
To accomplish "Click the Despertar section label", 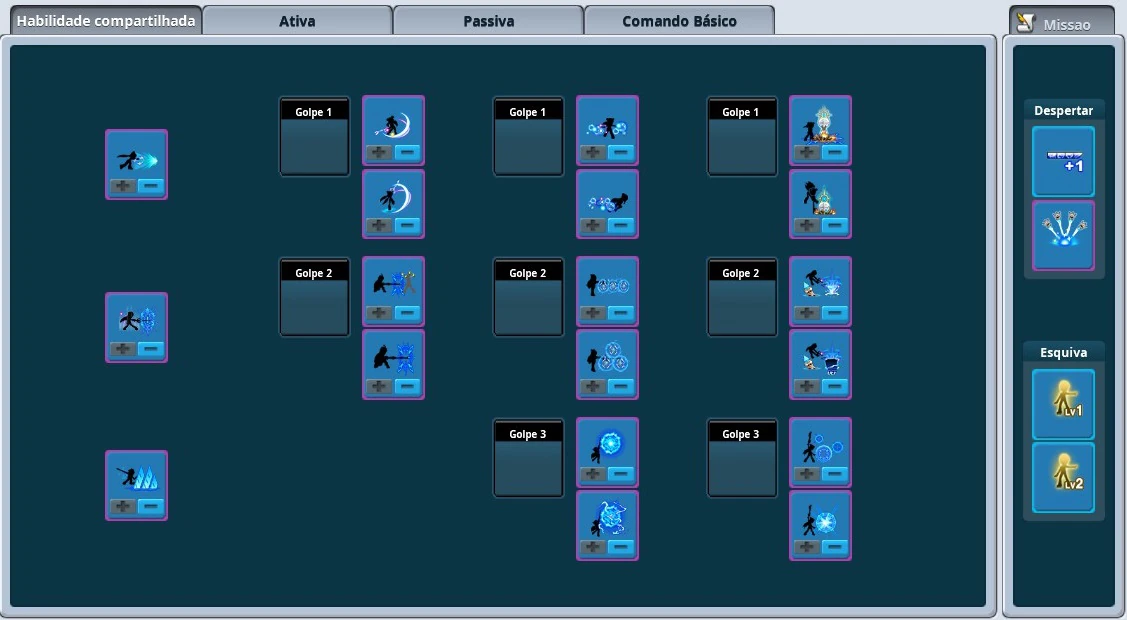I will (1063, 111).
